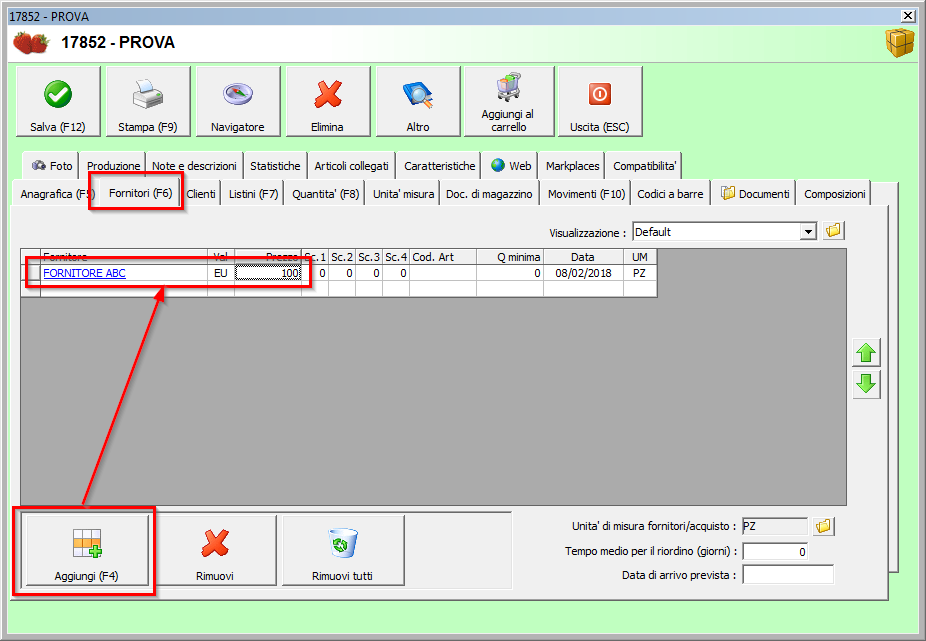Image resolution: width=926 pixels, height=641 pixels.
Task: Close the 17852 - PROVA window
Action: tap(908, 16)
